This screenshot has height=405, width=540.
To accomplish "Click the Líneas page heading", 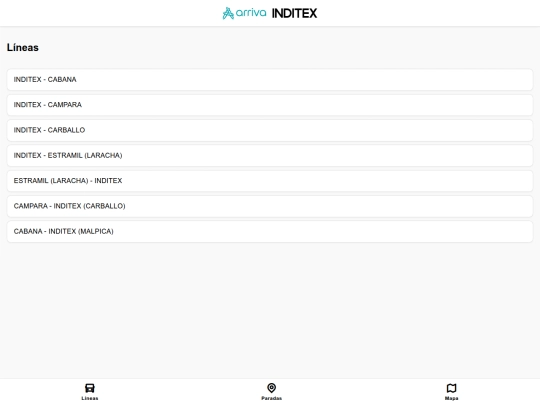I will tap(23, 48).
